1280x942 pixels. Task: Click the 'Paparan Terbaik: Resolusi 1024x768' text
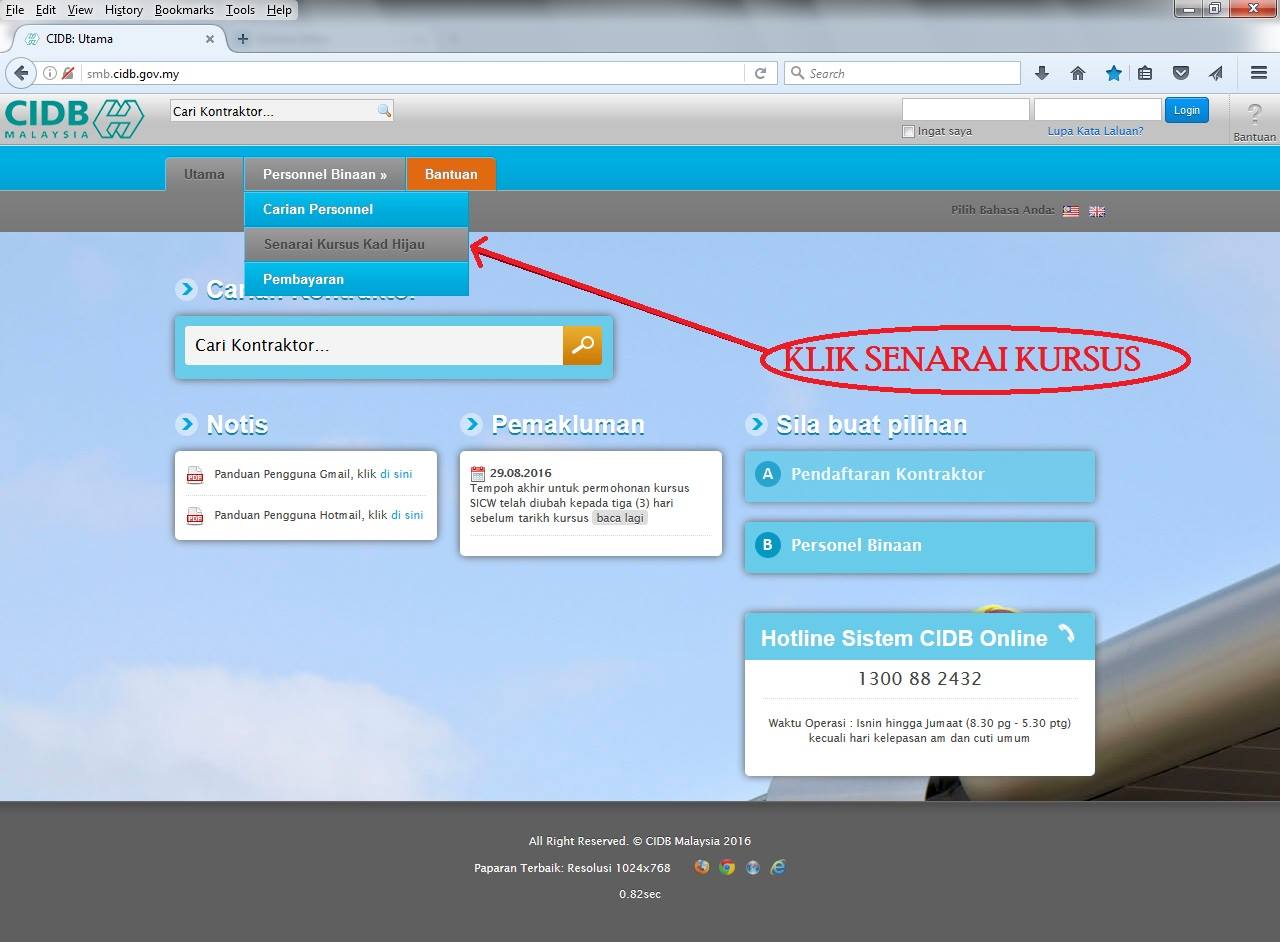click(573, 868)
